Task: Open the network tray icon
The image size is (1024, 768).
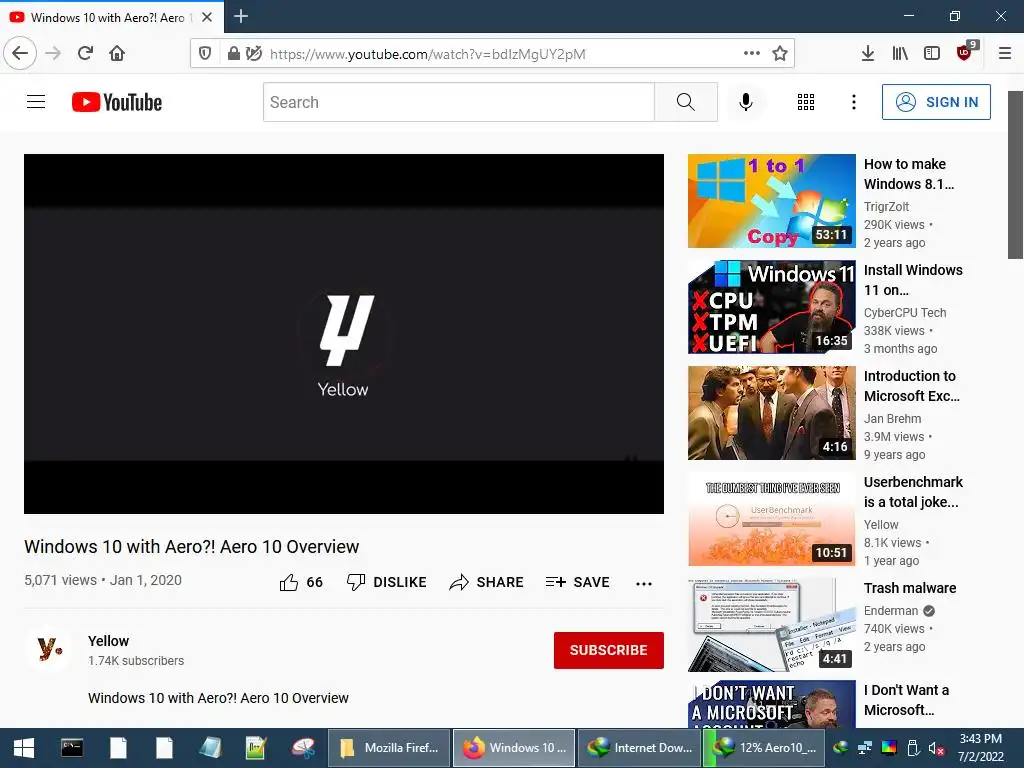Action: pos(865,748)
